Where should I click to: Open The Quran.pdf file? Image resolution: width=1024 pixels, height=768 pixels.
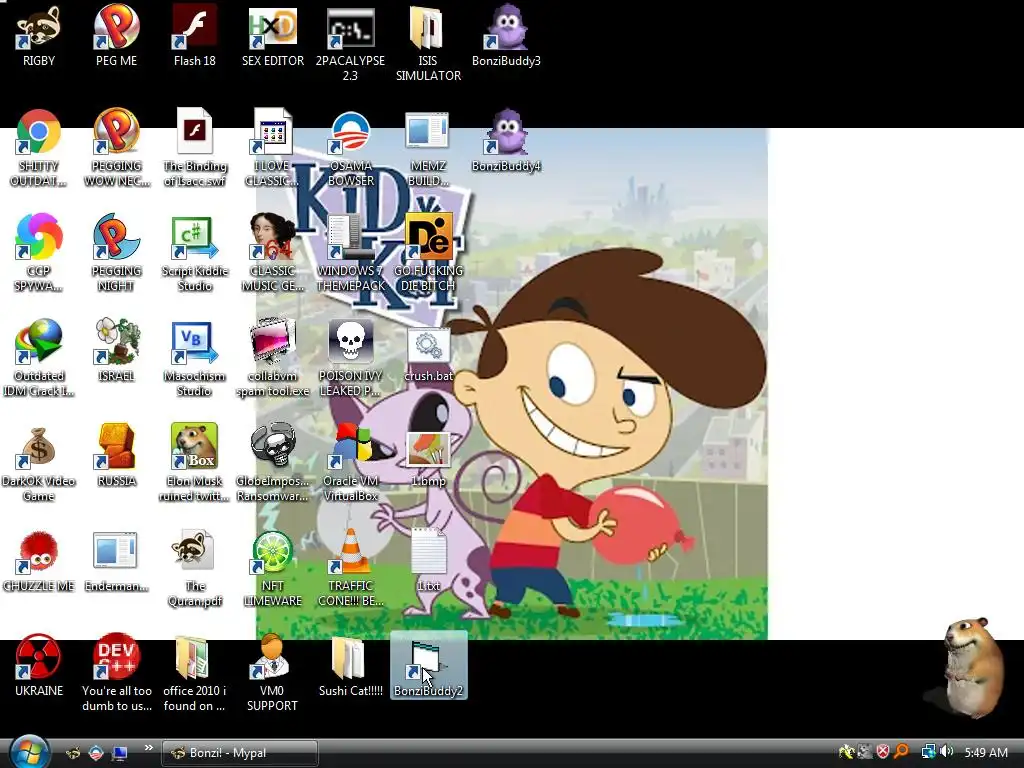(195, 569)
